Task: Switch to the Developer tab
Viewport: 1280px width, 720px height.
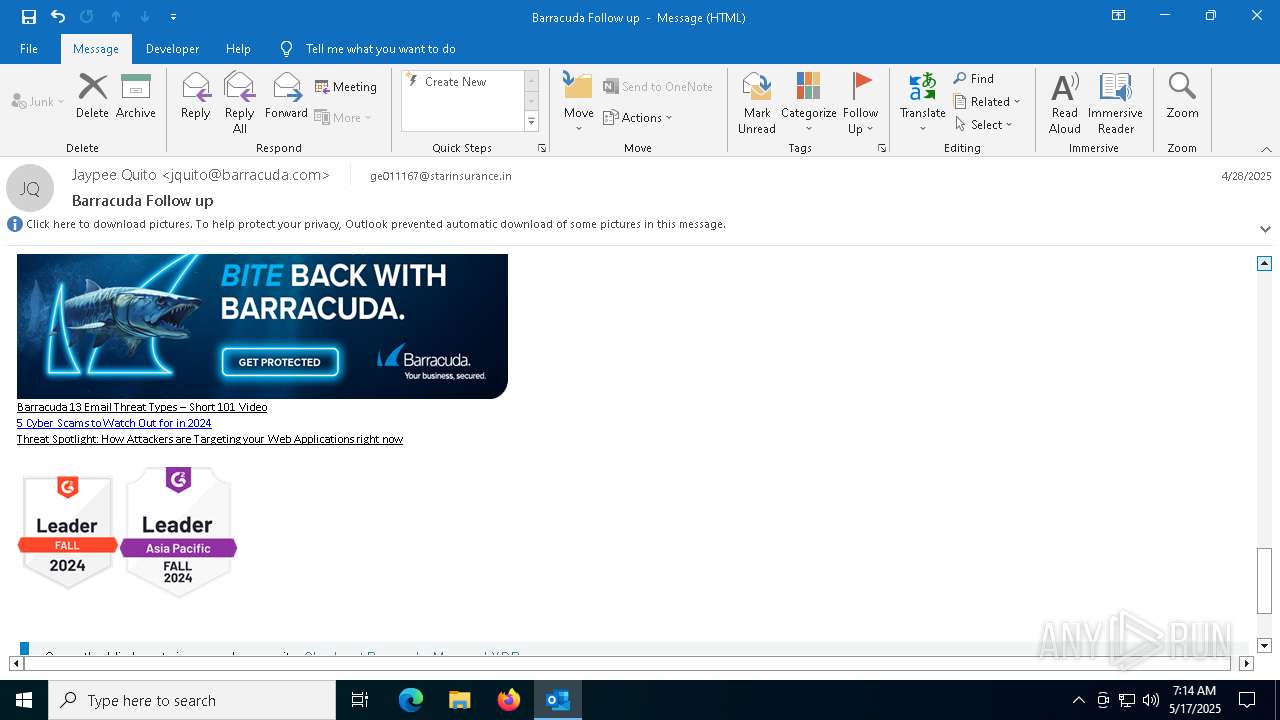Action: pyautogui.click(x=172, y=49)
